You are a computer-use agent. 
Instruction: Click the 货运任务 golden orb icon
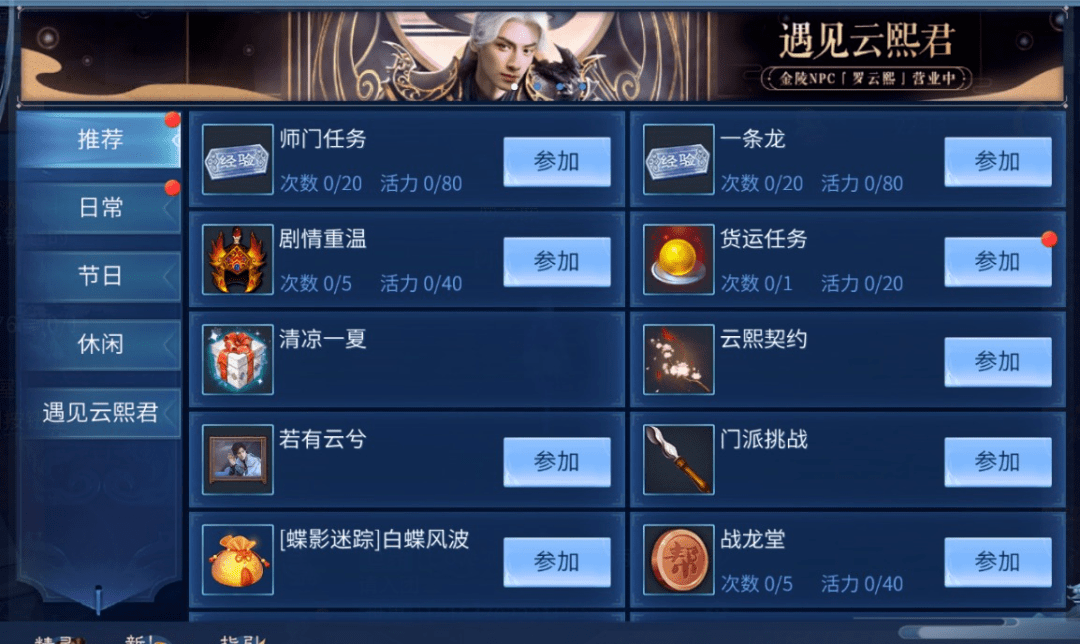pyautogui.click(x=678, y=260)
